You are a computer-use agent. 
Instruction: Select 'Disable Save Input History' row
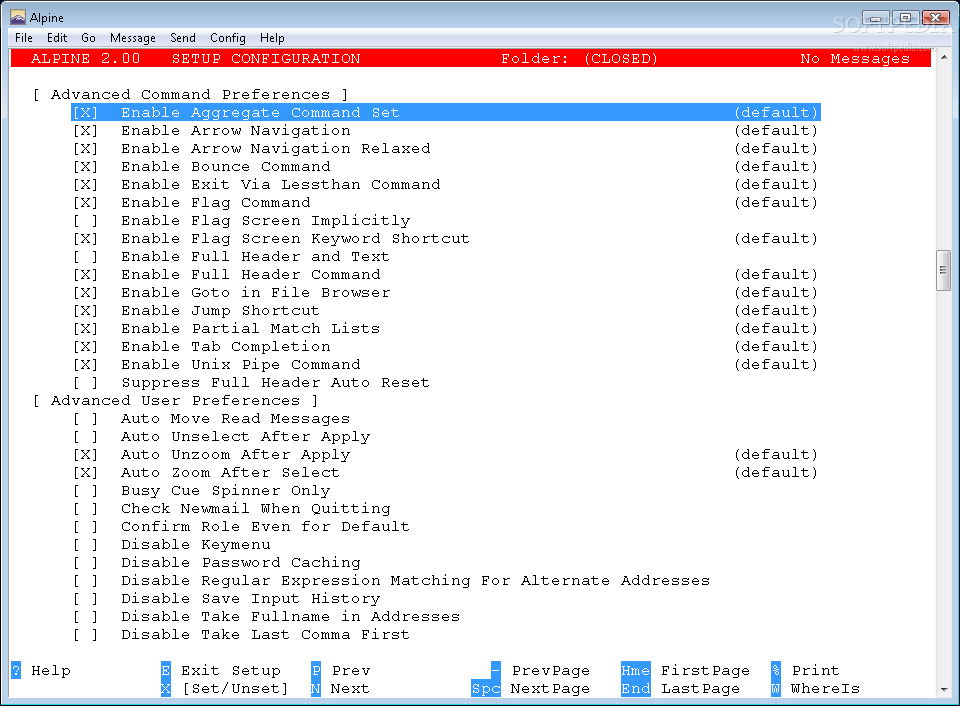(x=250, y=599)
